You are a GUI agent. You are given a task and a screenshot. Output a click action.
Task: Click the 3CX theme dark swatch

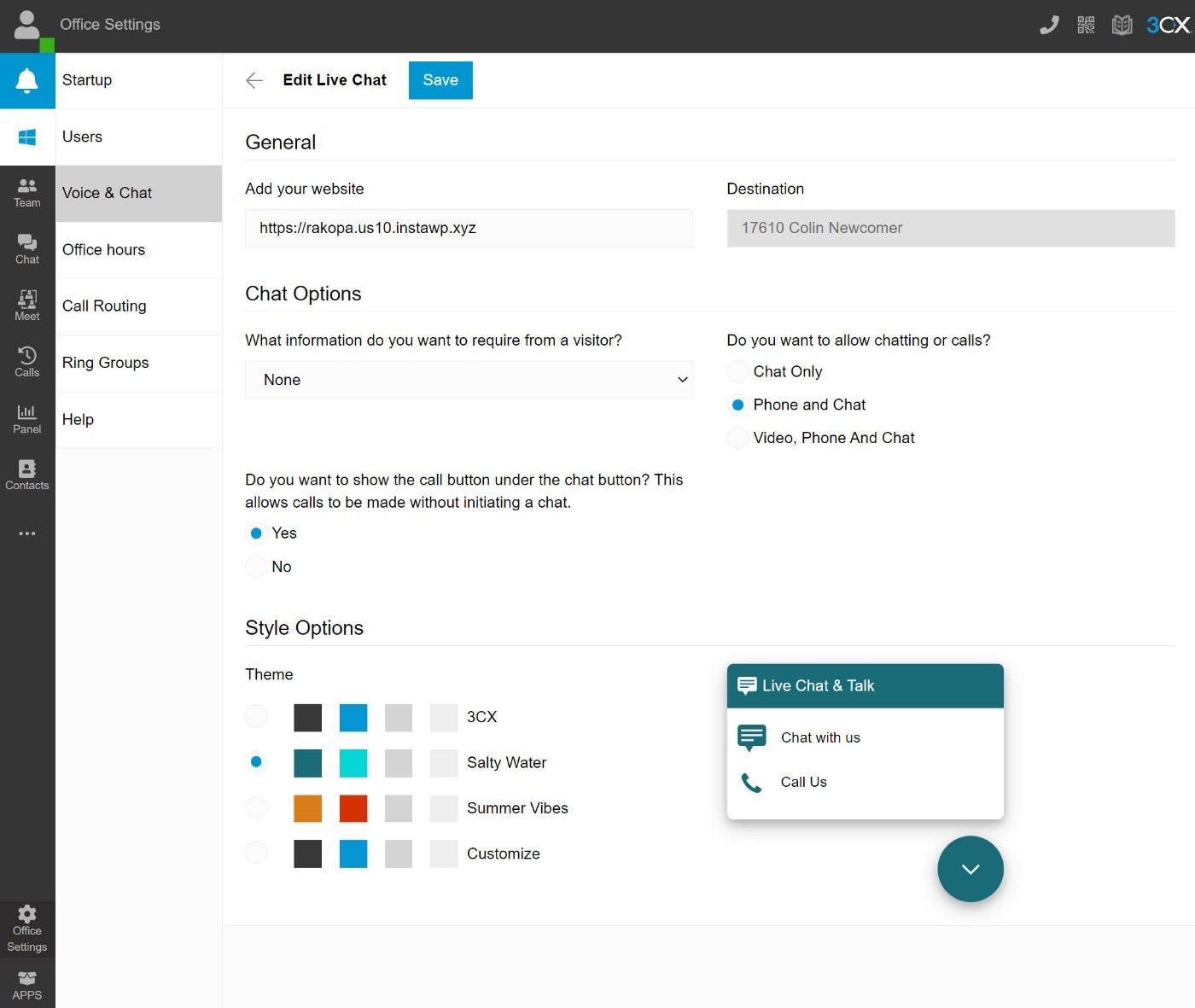coord(308,718)
